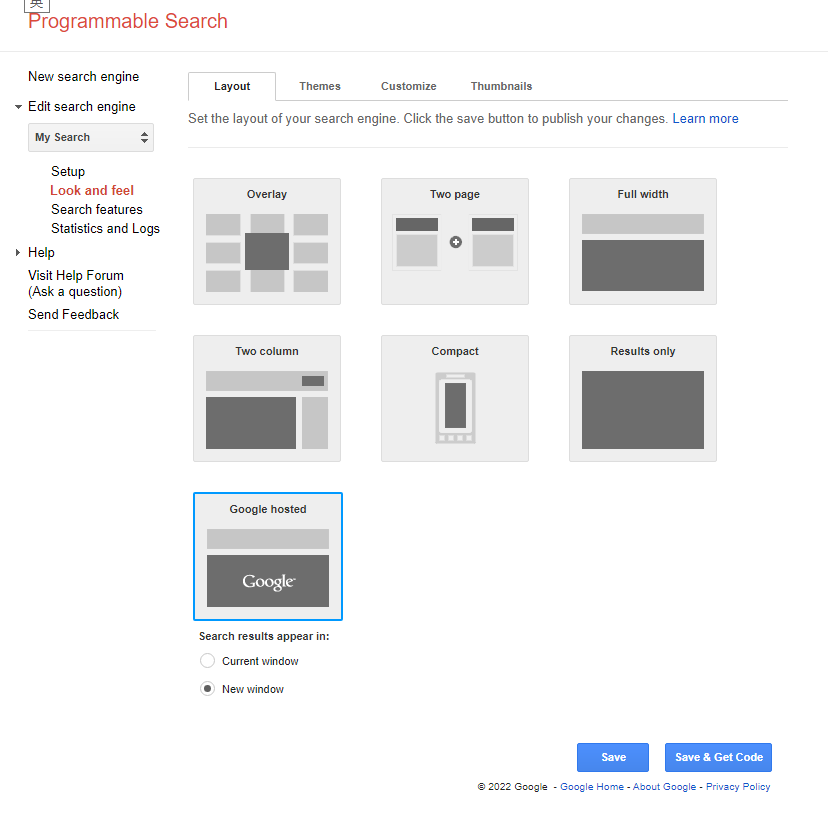
Task: Expand the Help section arrow
Action: [18, 253]
